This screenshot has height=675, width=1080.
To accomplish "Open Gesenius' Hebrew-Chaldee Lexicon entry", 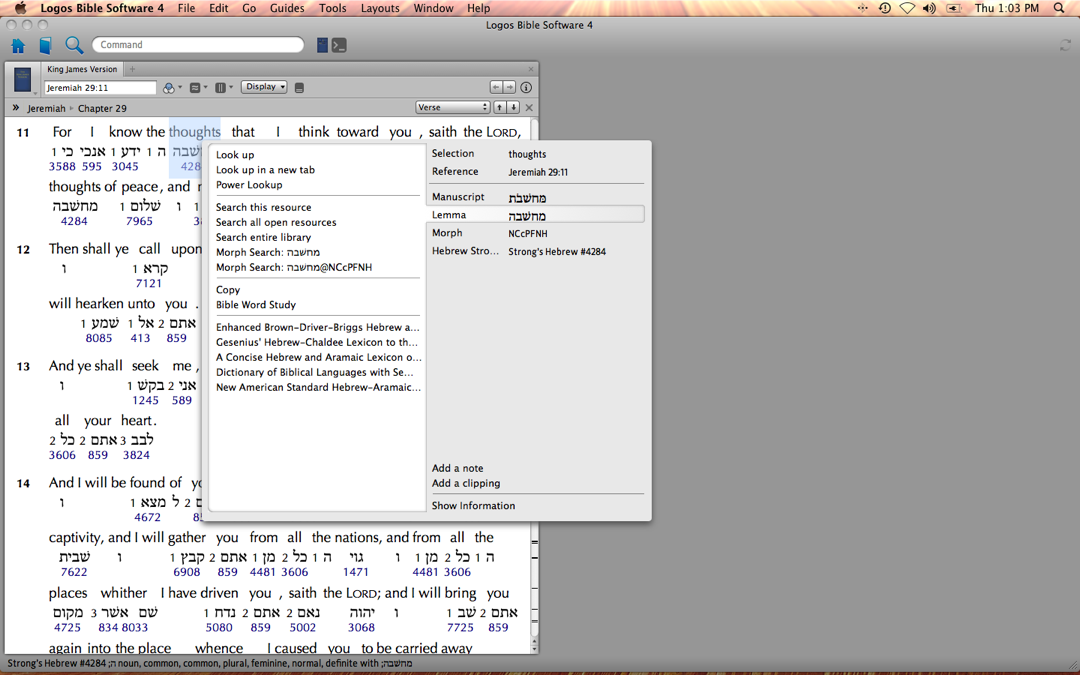I will [317, 343].
